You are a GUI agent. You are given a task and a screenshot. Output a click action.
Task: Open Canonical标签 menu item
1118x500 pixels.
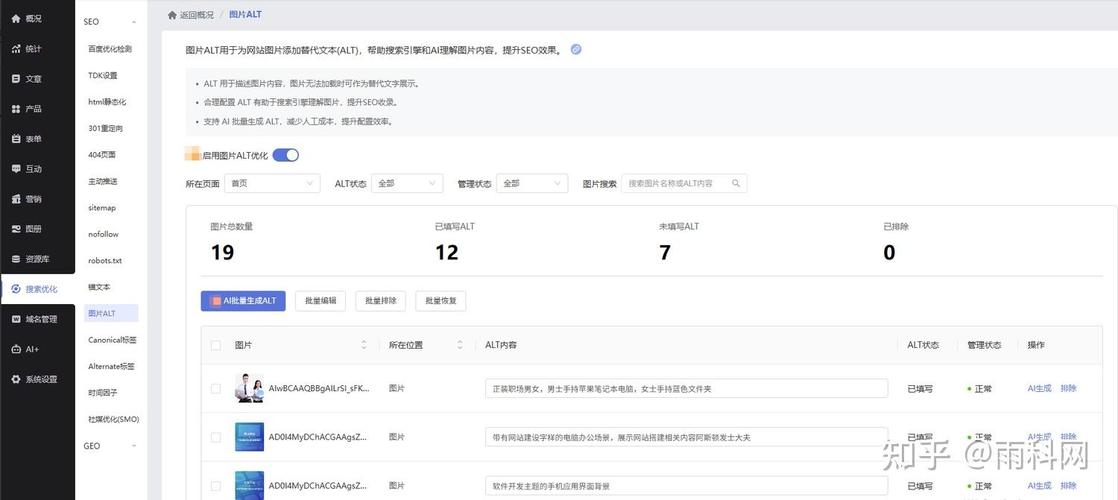[113, 340]
